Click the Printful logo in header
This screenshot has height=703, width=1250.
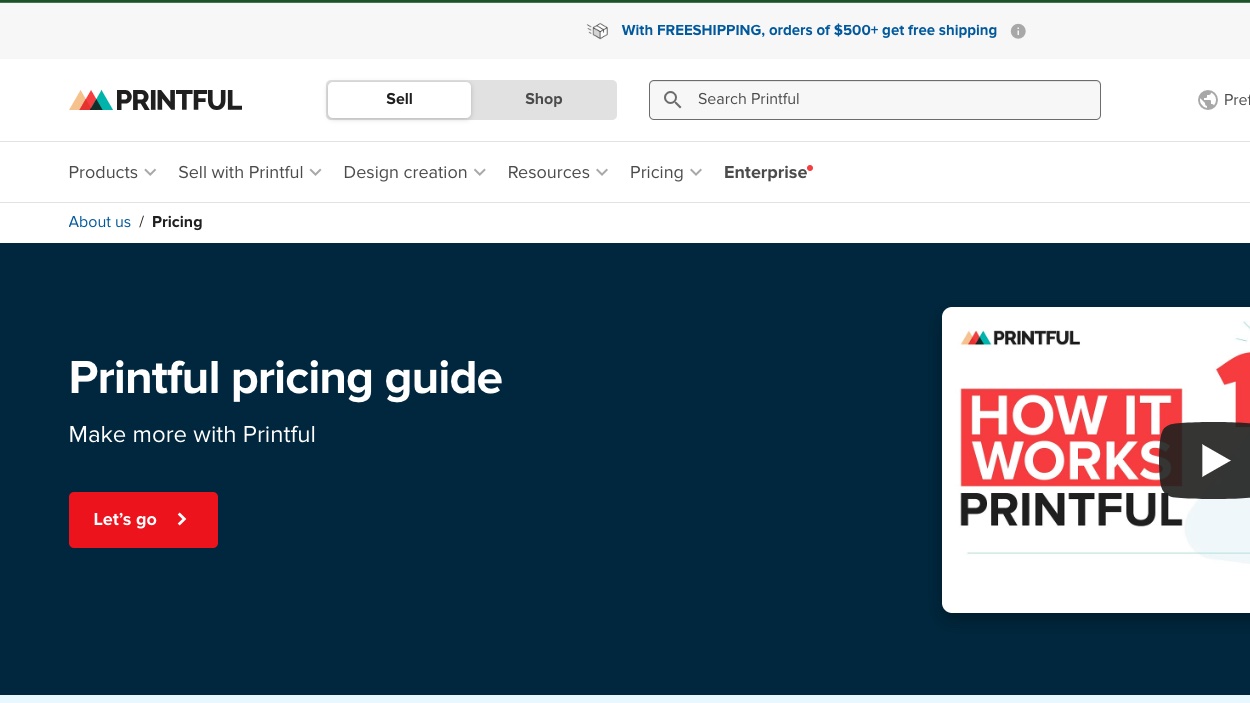pyautogui.click(x=155, y=100)
